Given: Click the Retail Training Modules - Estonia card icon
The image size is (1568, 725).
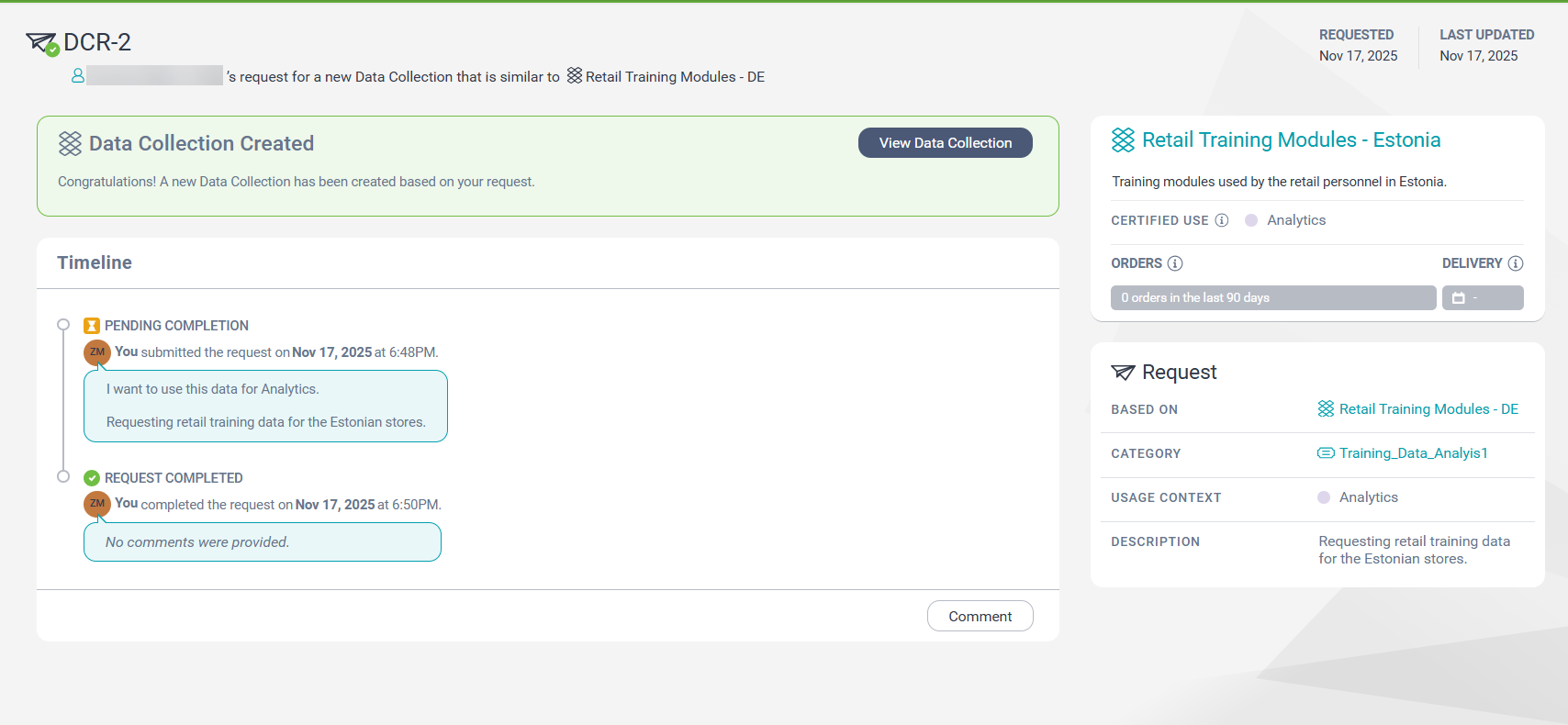Looking at the screenshot, I should click(x=1123, y=139).
